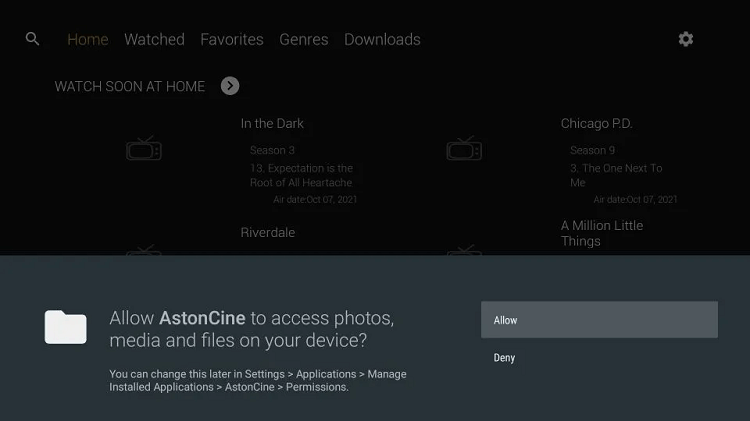Click the folder icon in permission dialog
Image resolution: width=750 pixels, height=421 pixels.
(66, 327)
